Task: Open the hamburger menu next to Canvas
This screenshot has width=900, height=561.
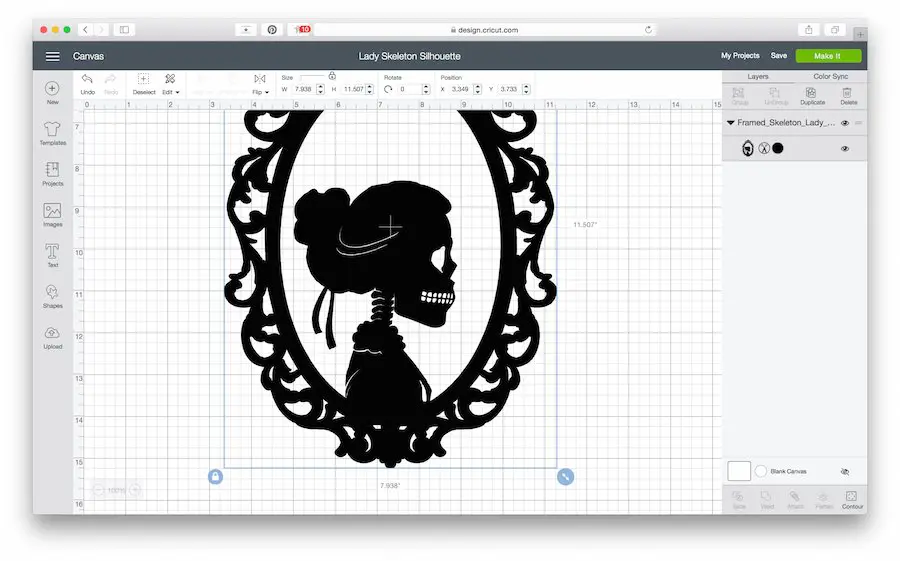Action: [x=52, y=56]
